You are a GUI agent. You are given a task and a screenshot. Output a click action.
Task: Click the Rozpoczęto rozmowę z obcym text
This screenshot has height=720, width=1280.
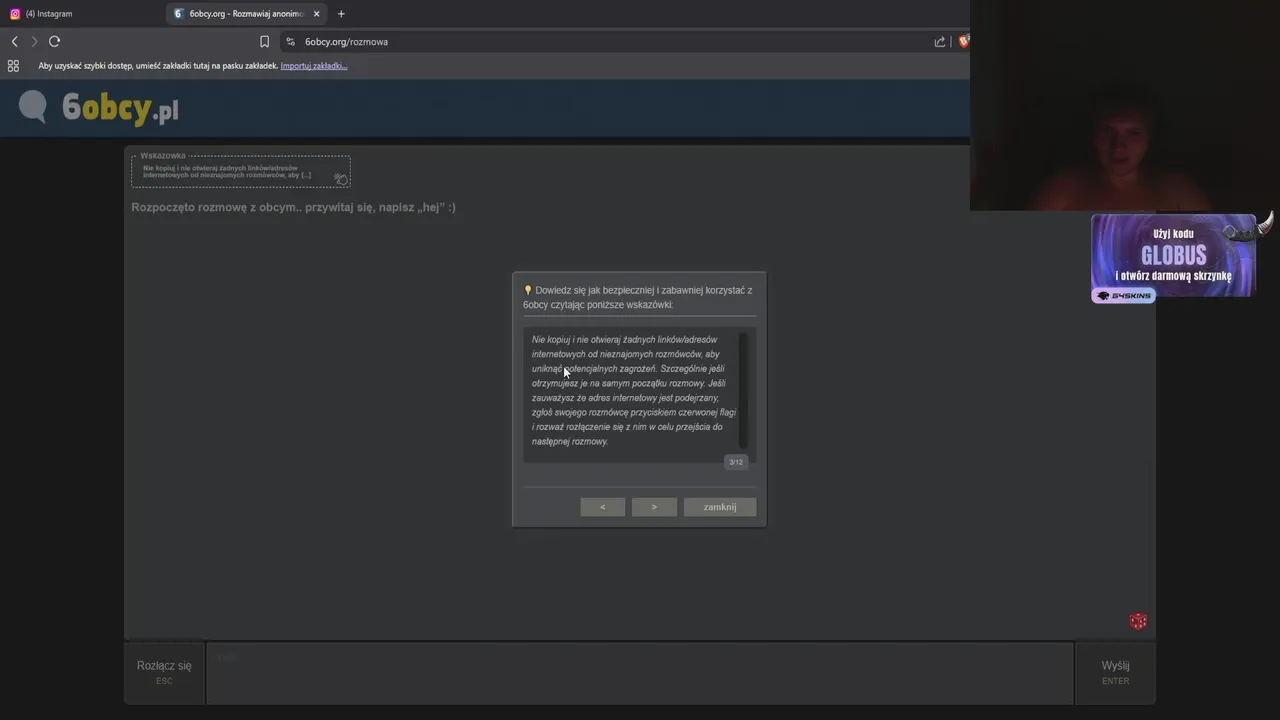click(x=293, y=207)
